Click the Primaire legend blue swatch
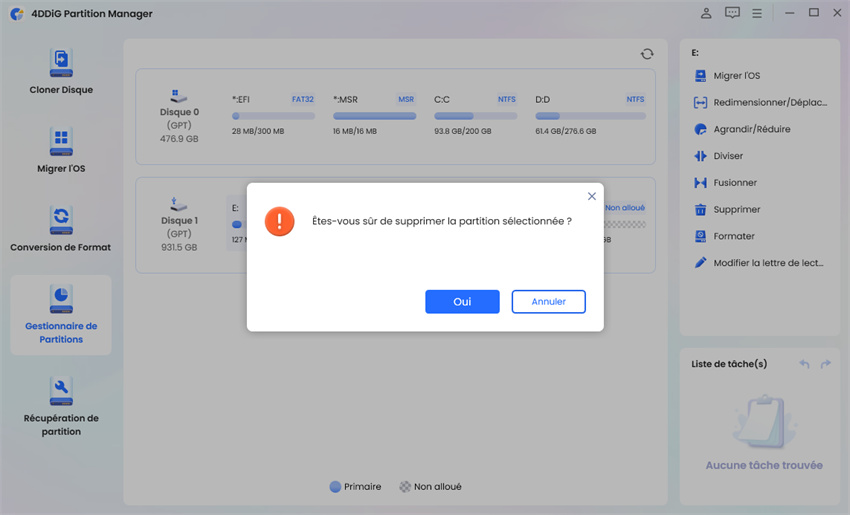850x515 pixels. (335, 487)
